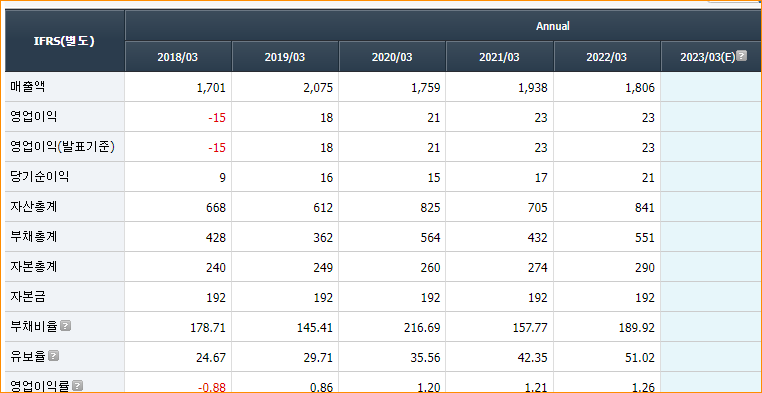This screenshot has height=393, width=762.
Task: Click the 매출액 value 1,806
Action: click(640, 88)
